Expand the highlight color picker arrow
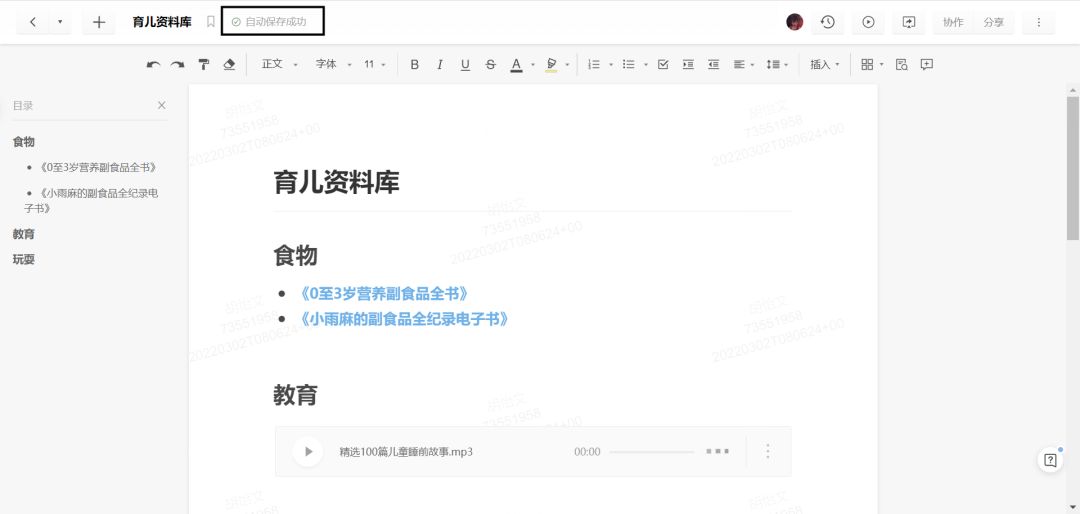Viewport: 1080px width, 514px height. (x=567, y=65)
